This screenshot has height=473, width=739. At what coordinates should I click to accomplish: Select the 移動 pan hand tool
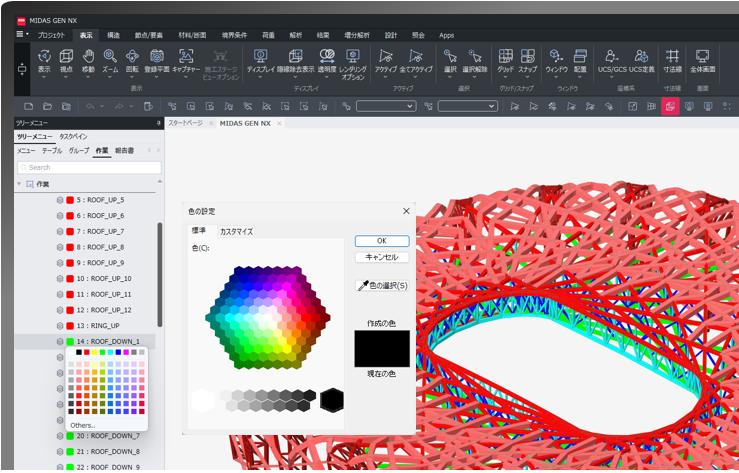click(88, 56)
